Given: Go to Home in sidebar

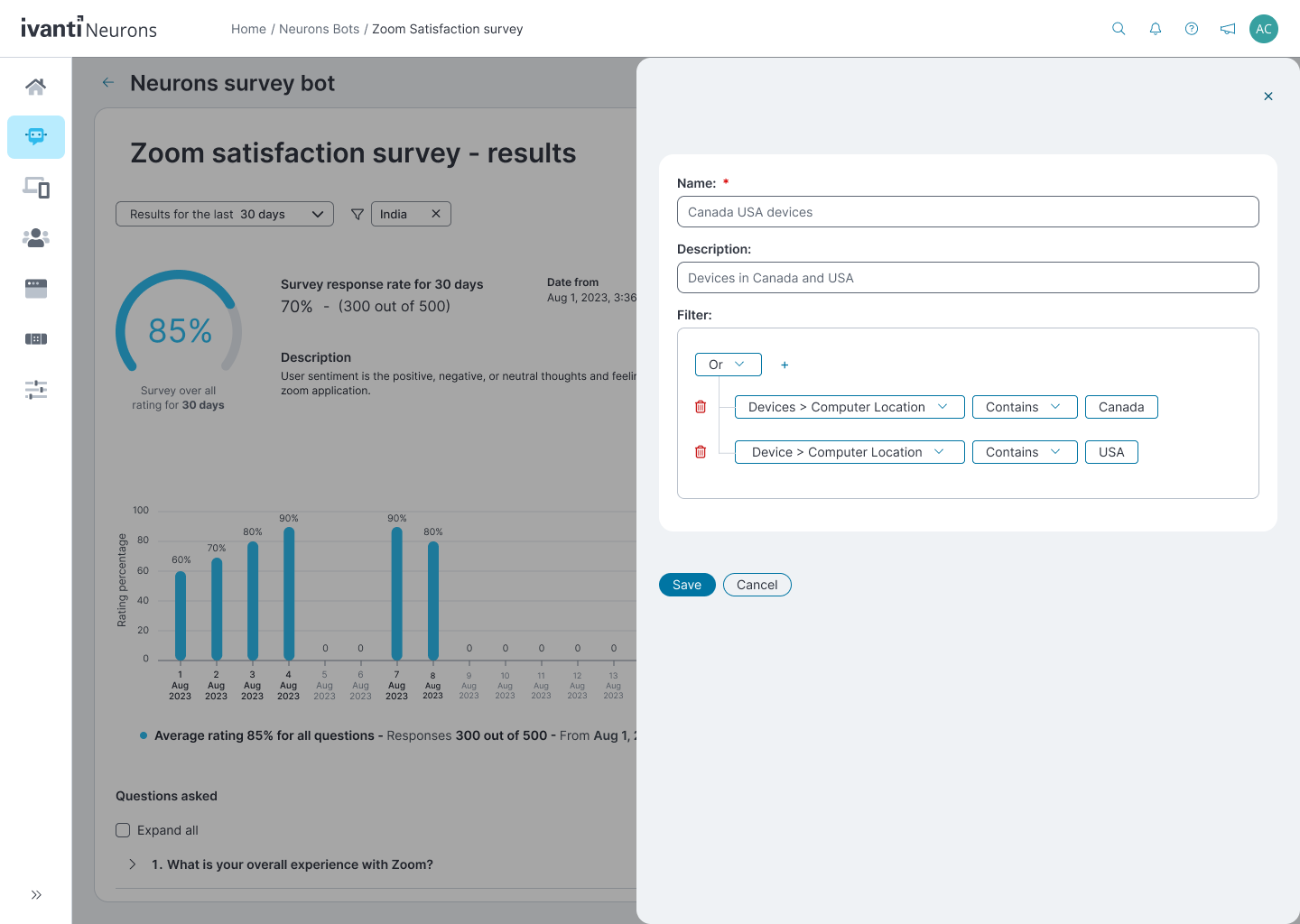Looking at the screenshot, I should point(36,87).
